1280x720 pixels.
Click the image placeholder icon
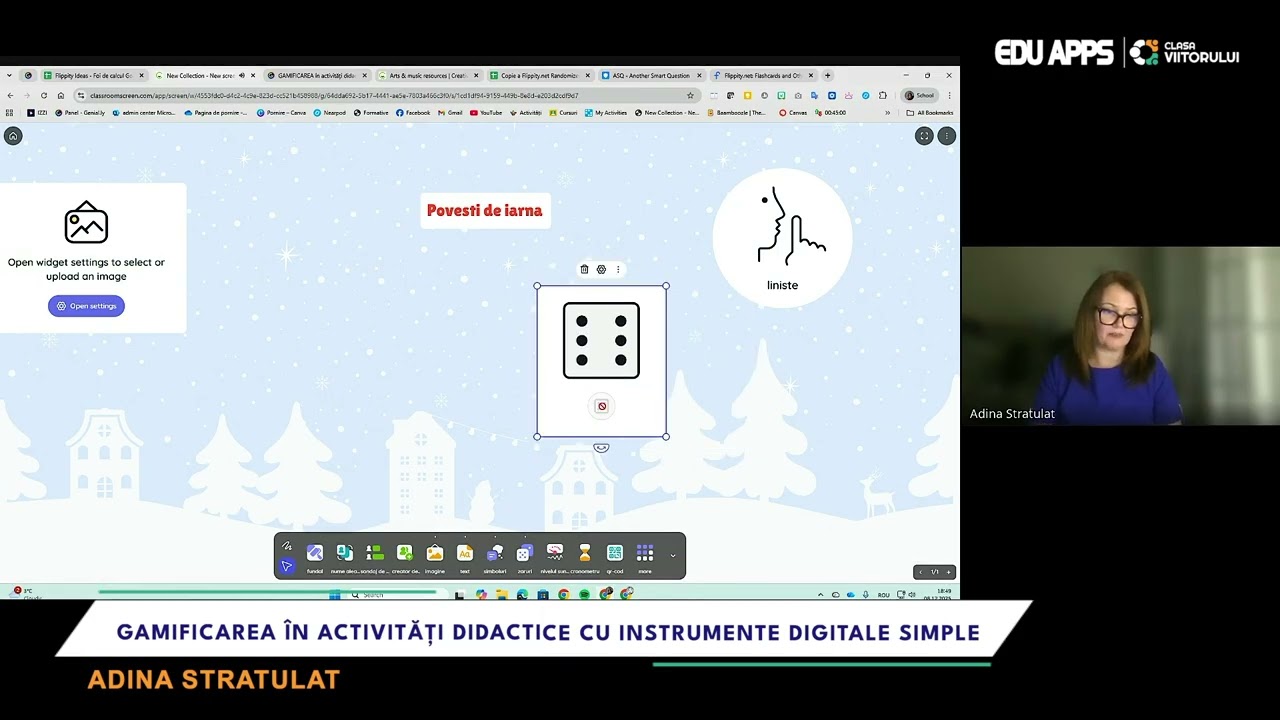point(86,223)
